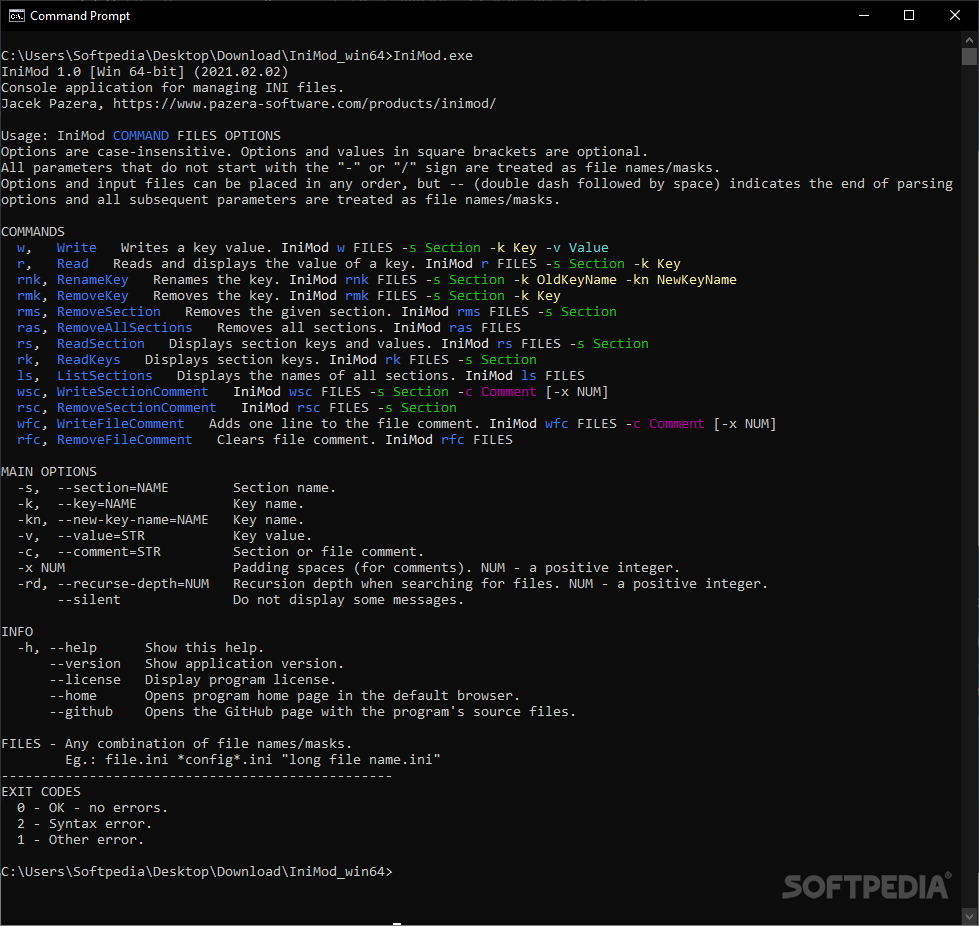Close the Command Prompt window
The width and height of the screenshot is (979, 926).
click(x=955, y=16)
